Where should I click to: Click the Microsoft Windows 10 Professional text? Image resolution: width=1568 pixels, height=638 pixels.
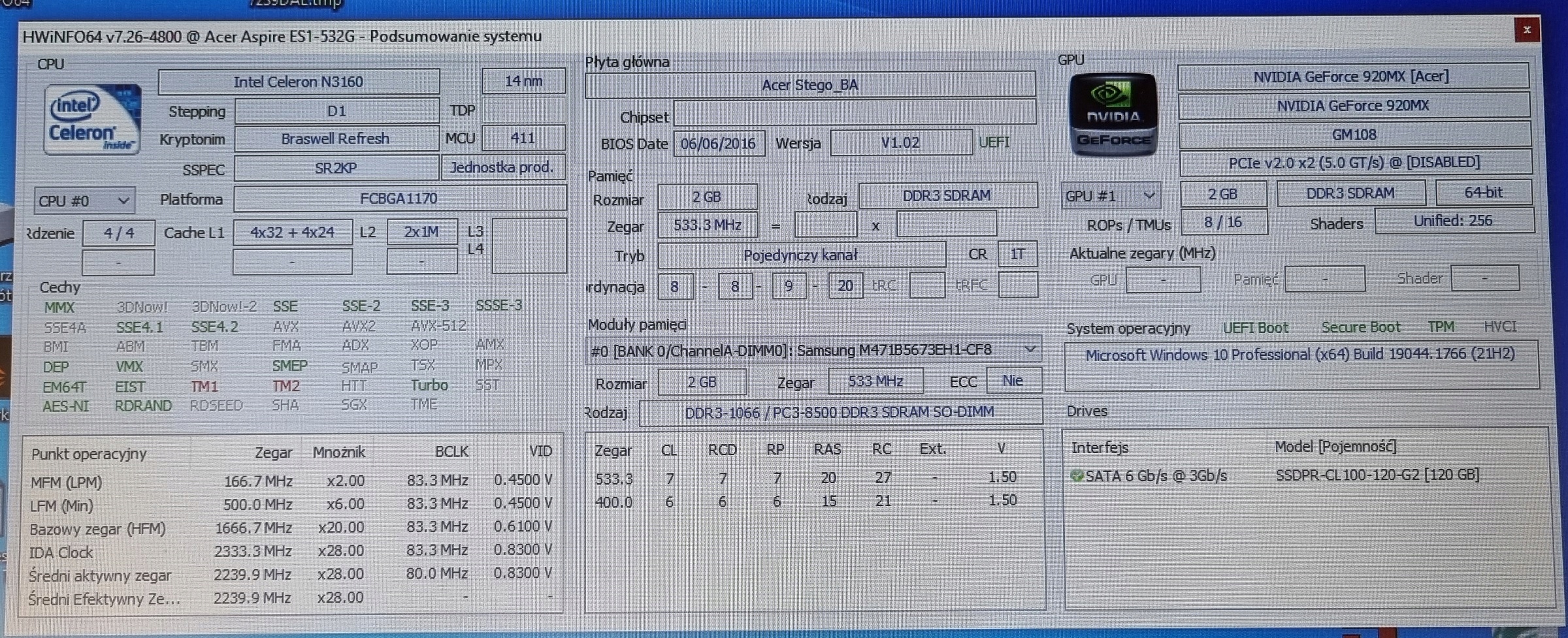tap(1299, 355)
